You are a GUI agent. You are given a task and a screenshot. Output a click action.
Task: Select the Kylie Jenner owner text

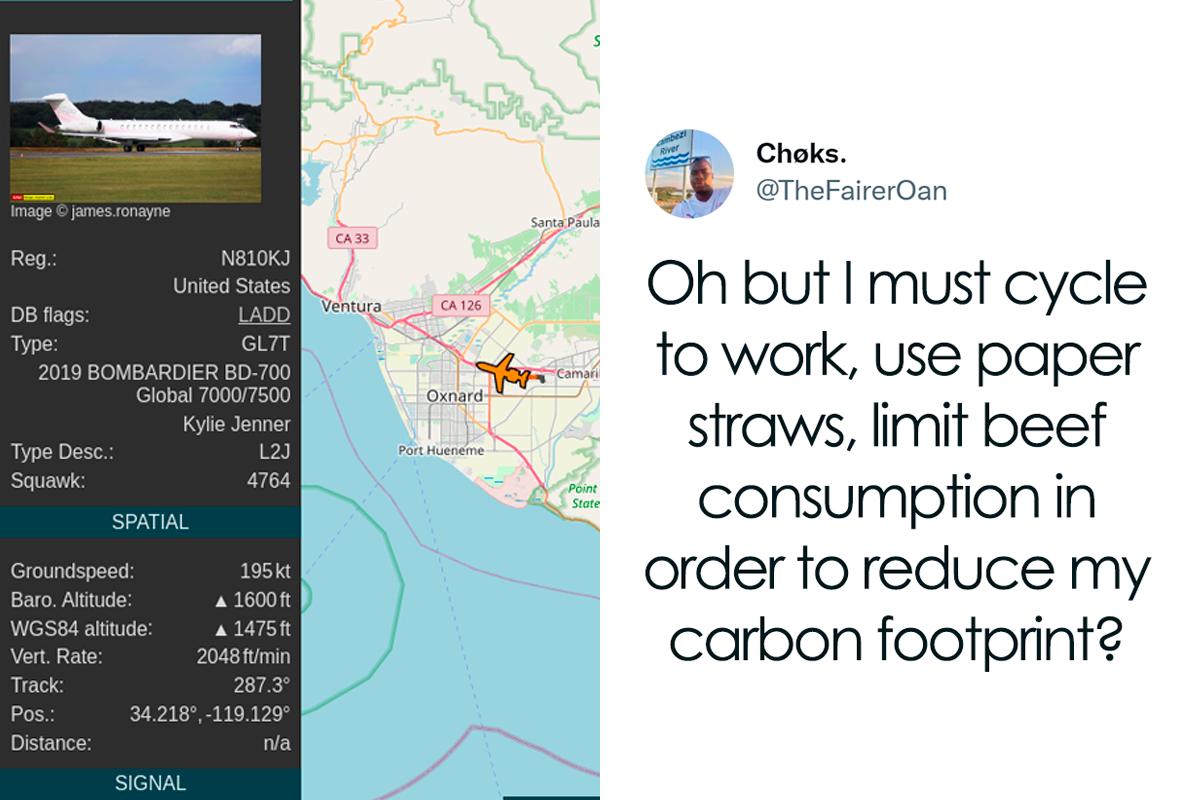click(x=237, y=424)
